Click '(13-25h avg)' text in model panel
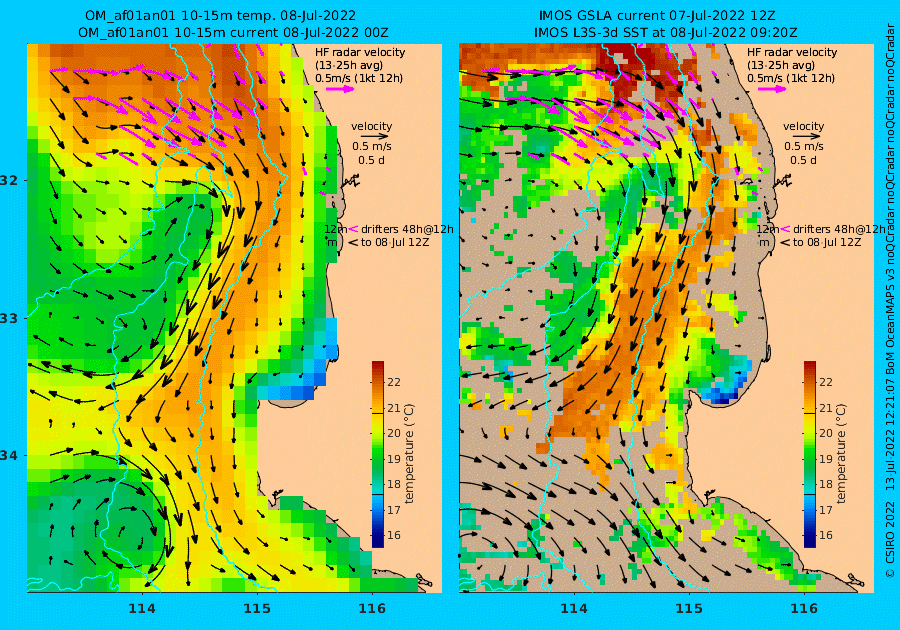 (x=349, y=65)
